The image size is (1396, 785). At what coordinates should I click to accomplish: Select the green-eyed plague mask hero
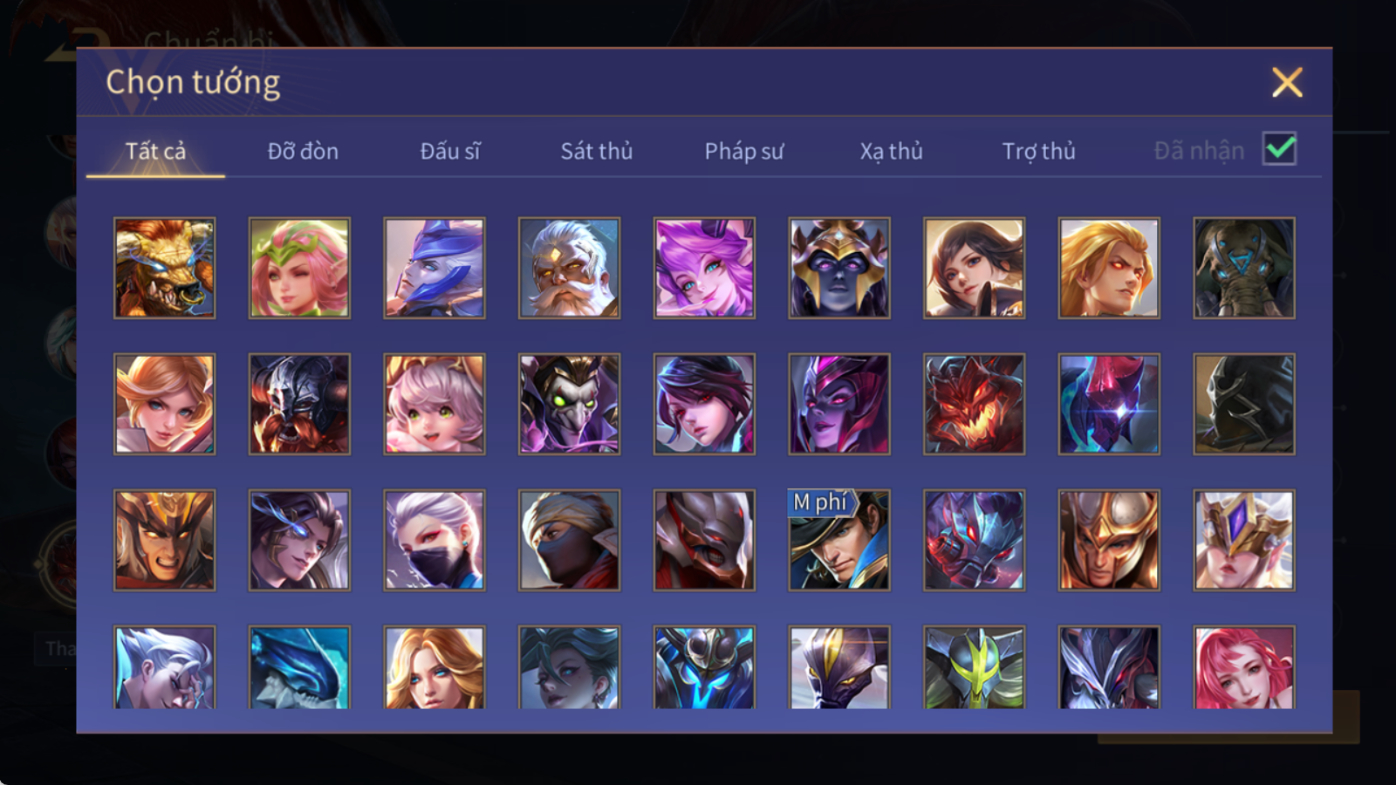569,404
